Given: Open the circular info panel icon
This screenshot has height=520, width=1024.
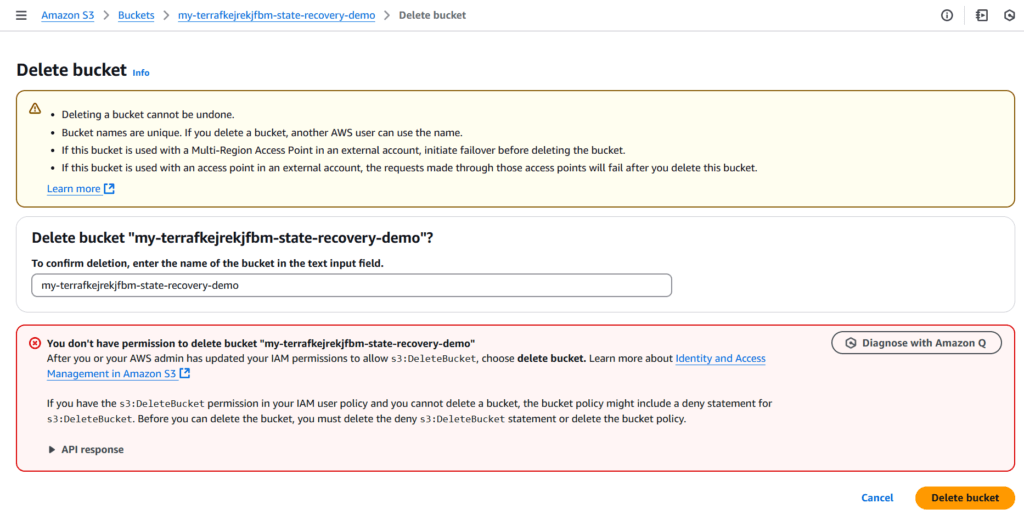Looking at the screenshot, I should pos(946,15).
